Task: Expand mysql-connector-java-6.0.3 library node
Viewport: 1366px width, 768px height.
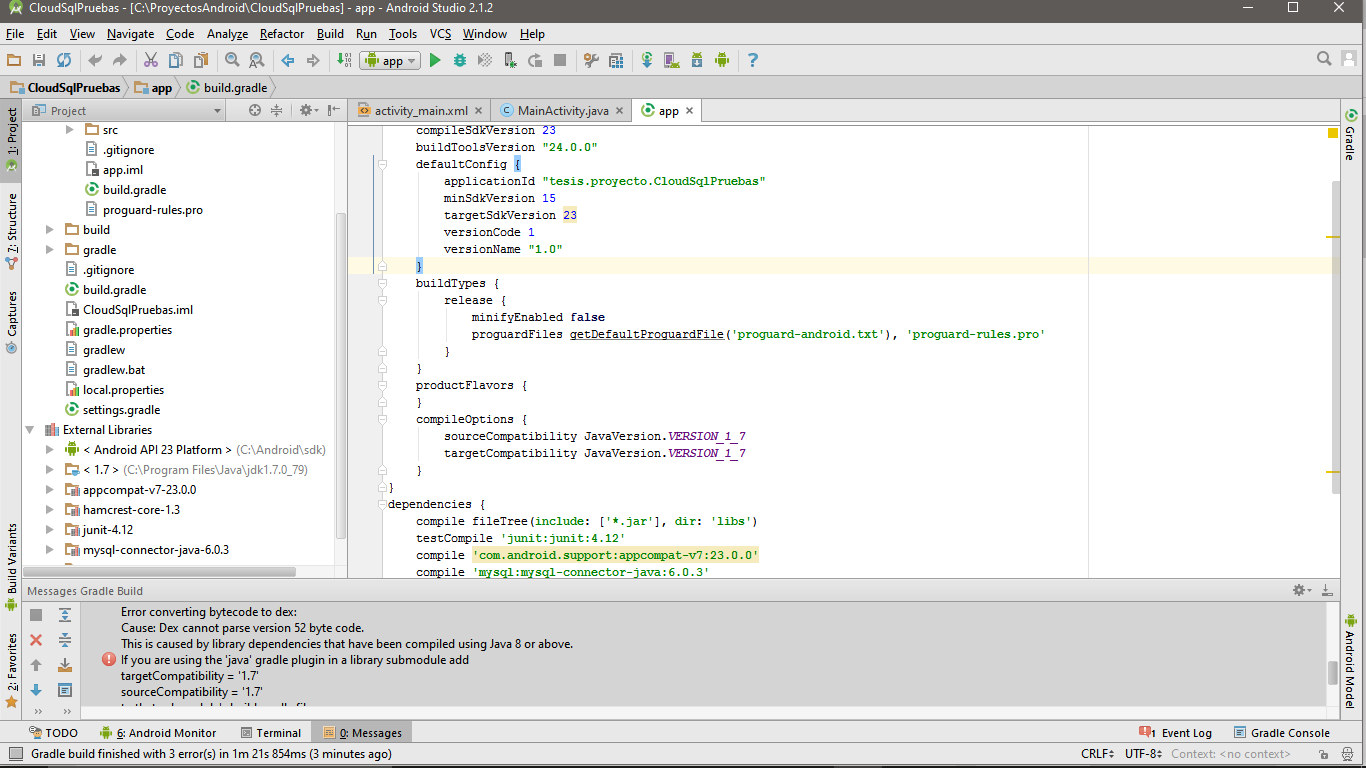Action: click(50, 550)
